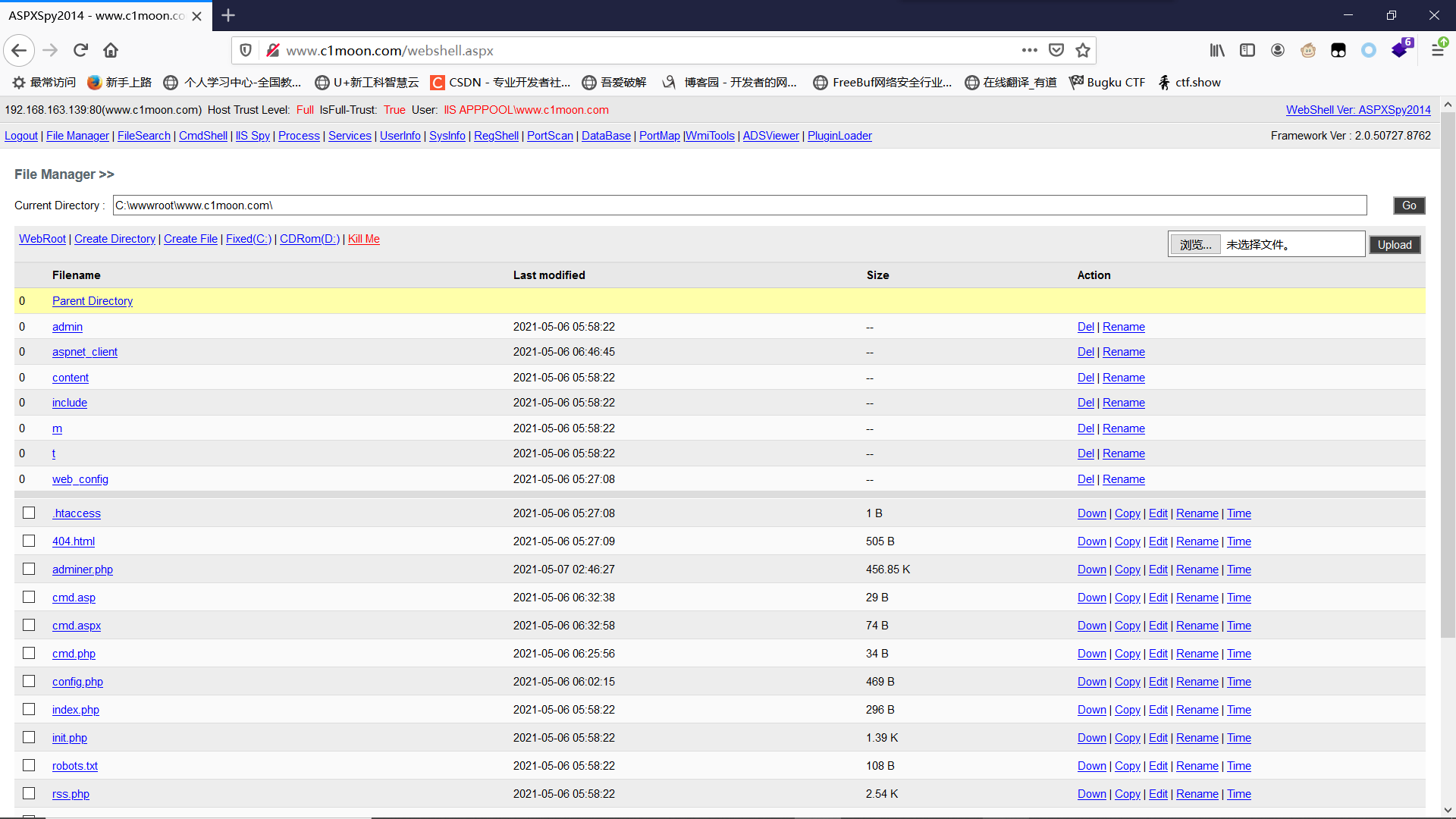Close the ASPXSpy2014 tab
Viewport: 1456px width, 819px height.
196,16
